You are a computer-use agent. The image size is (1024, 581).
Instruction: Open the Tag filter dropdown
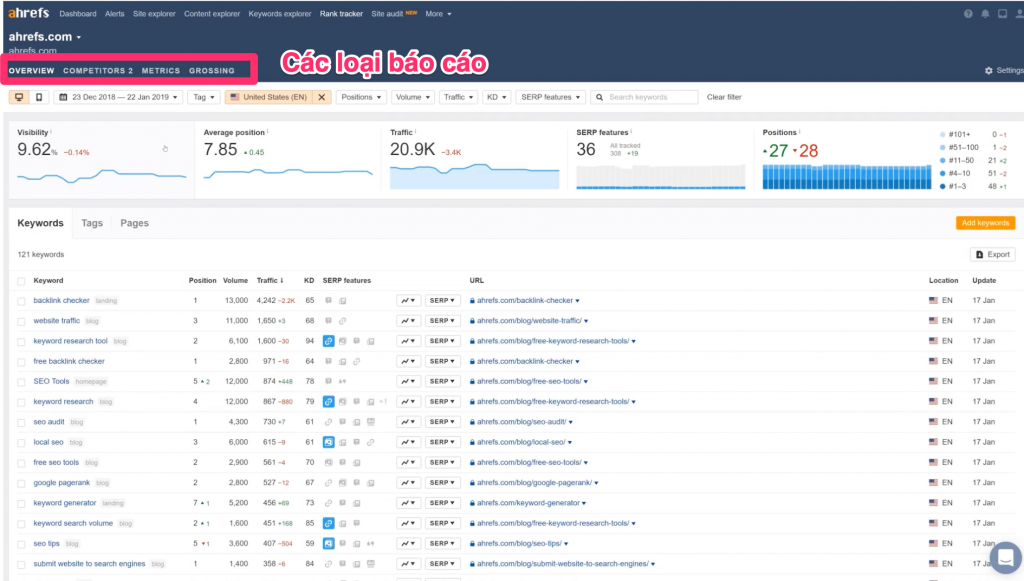point(204,97)
